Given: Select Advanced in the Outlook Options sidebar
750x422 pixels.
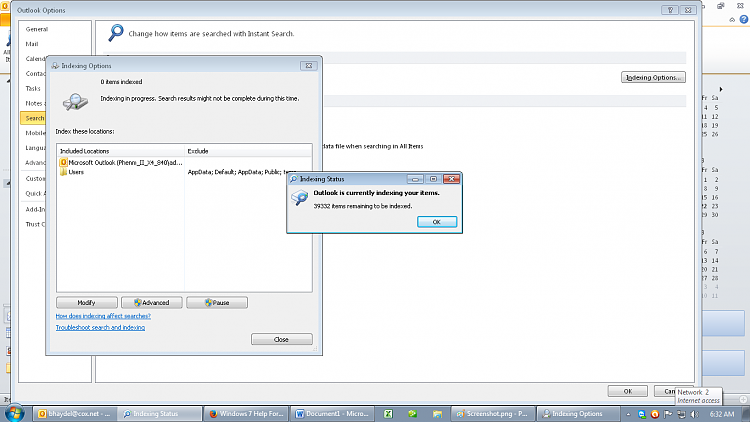Looking at the screenshot, I should (35, 163).
